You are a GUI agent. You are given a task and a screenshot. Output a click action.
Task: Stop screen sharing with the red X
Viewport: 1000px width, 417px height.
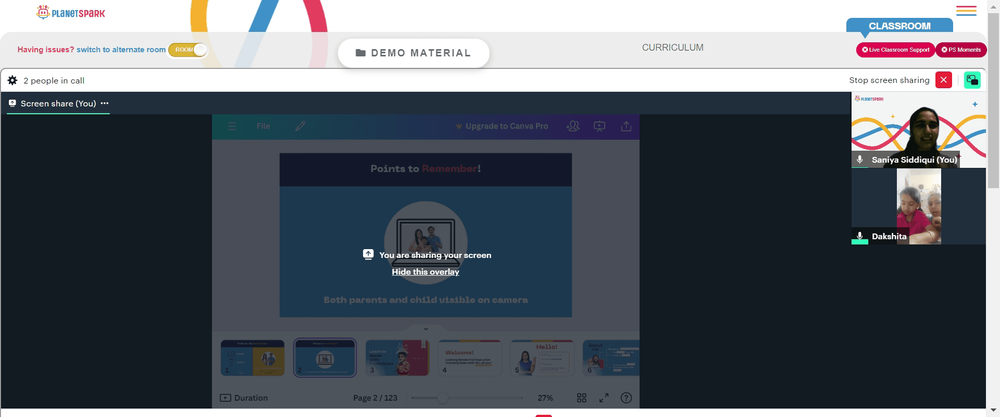tap(944, 80)
